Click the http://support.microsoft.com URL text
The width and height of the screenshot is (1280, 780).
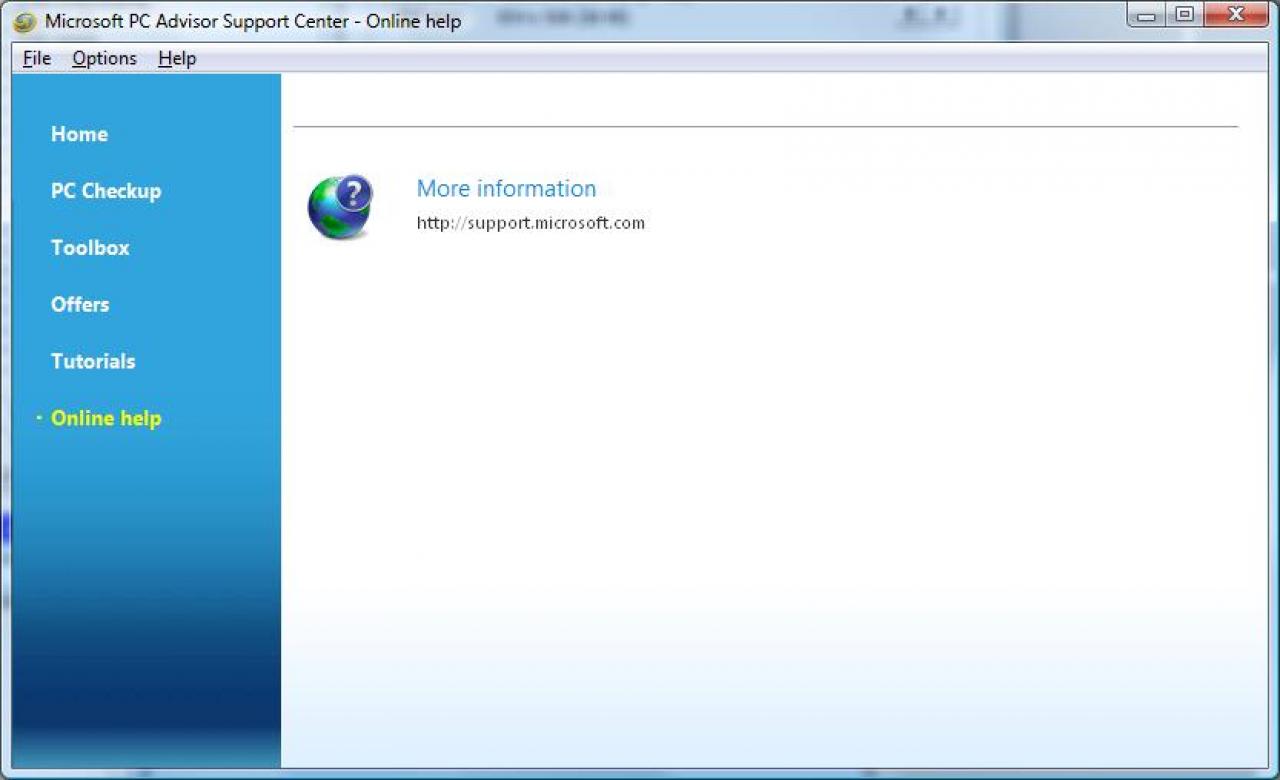click(x=531, y=223)
